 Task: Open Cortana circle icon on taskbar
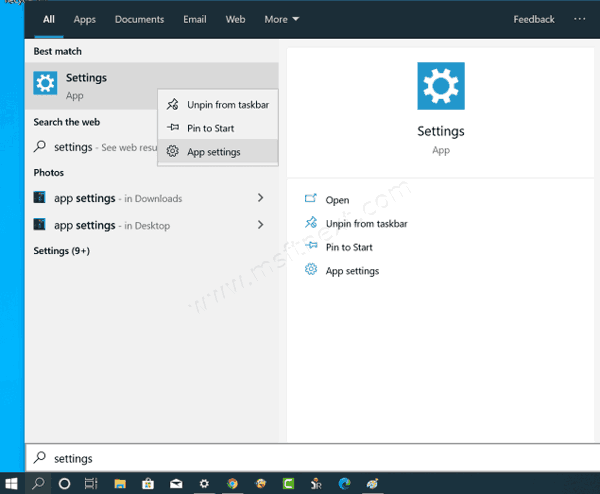(64, 484)
